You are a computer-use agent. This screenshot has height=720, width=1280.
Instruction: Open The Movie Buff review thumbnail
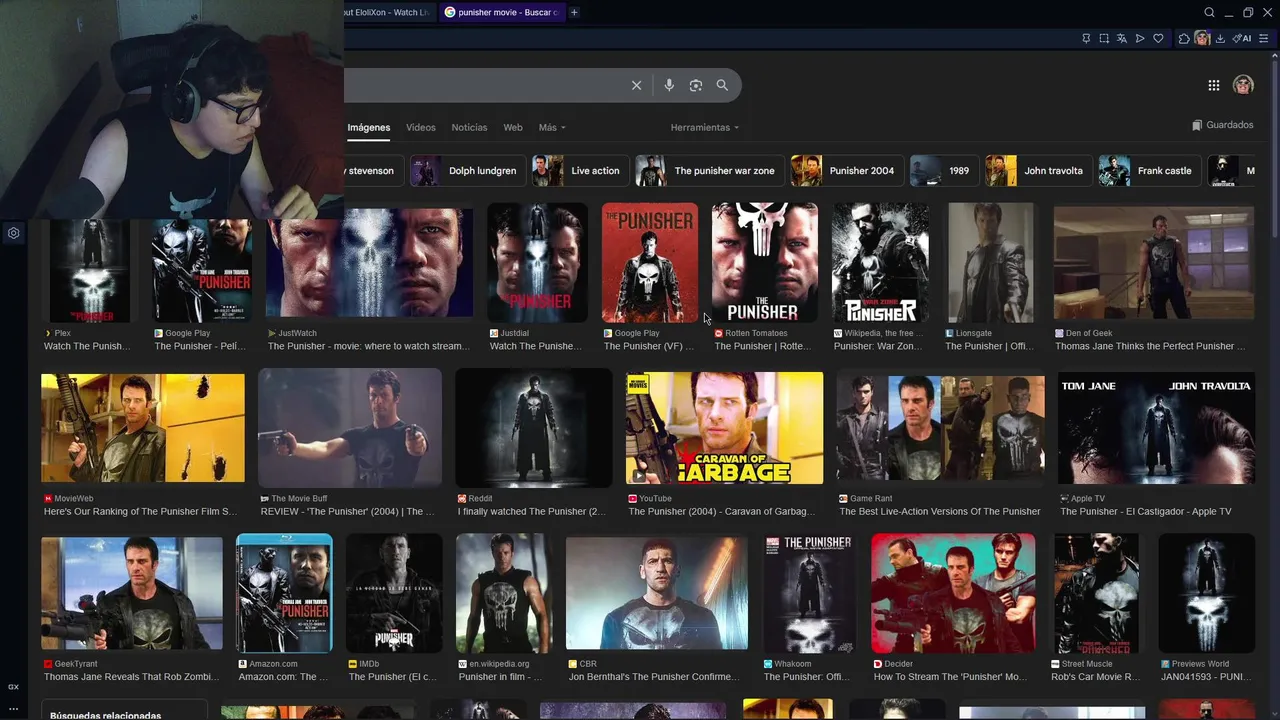tap(350, 428)
